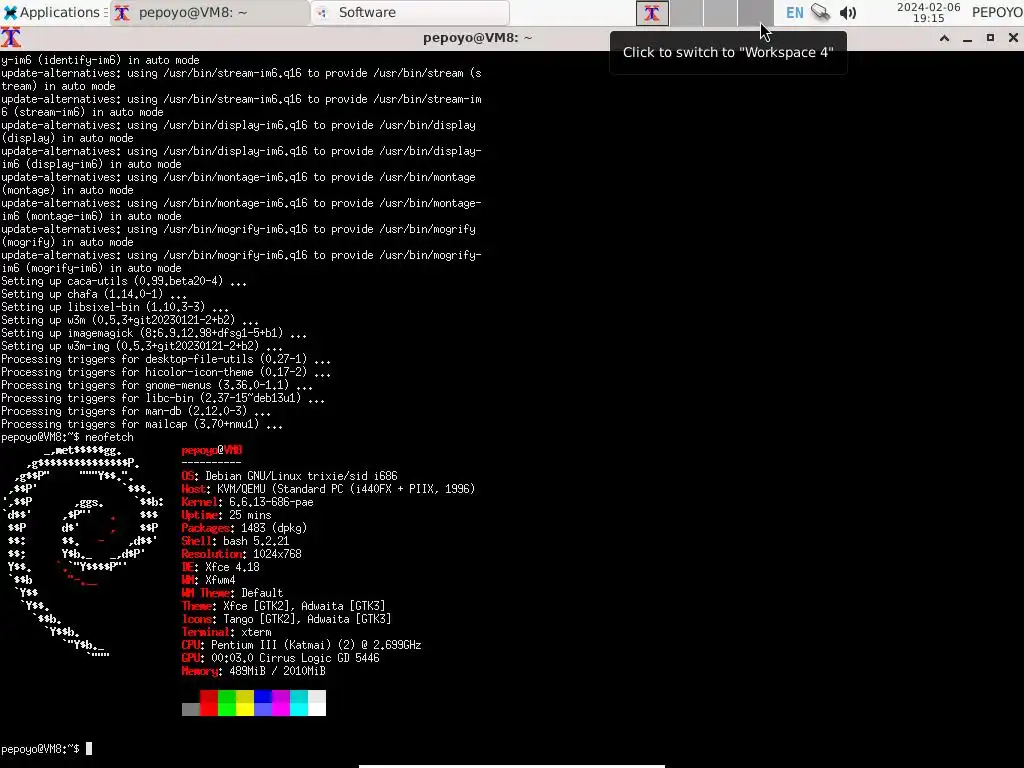
Task: Open the PEPOYO user menu
Action: (x=997, y=12)
